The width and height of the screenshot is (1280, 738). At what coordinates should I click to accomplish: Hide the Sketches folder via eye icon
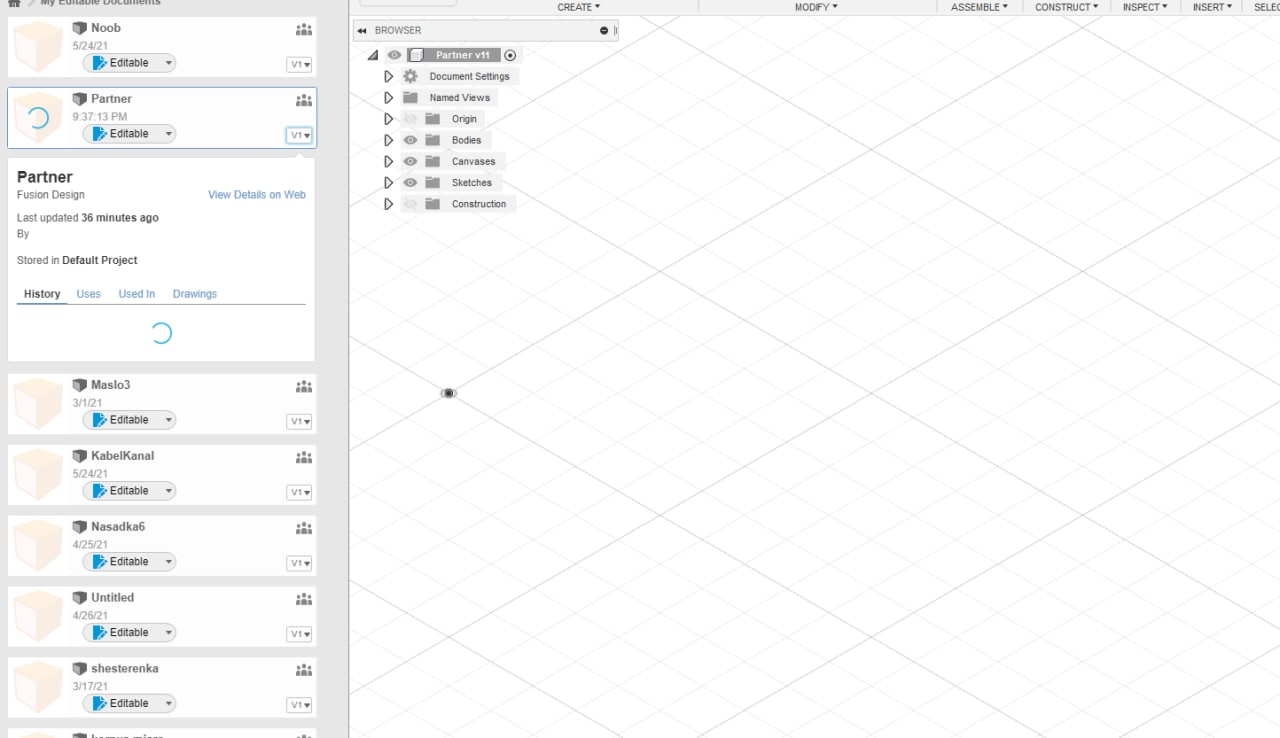click(410, 183)
